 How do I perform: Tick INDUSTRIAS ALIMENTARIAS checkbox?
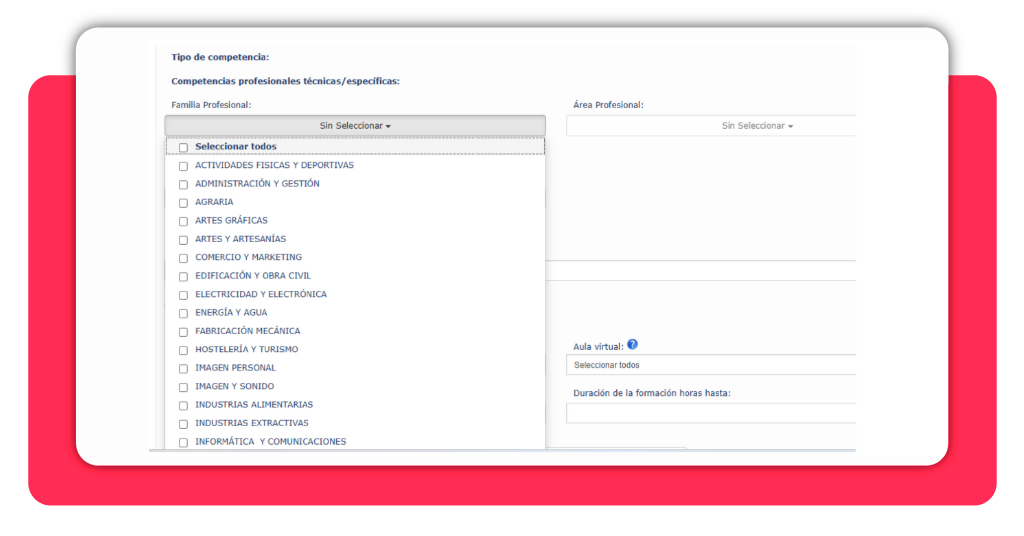tap(184, 405)
